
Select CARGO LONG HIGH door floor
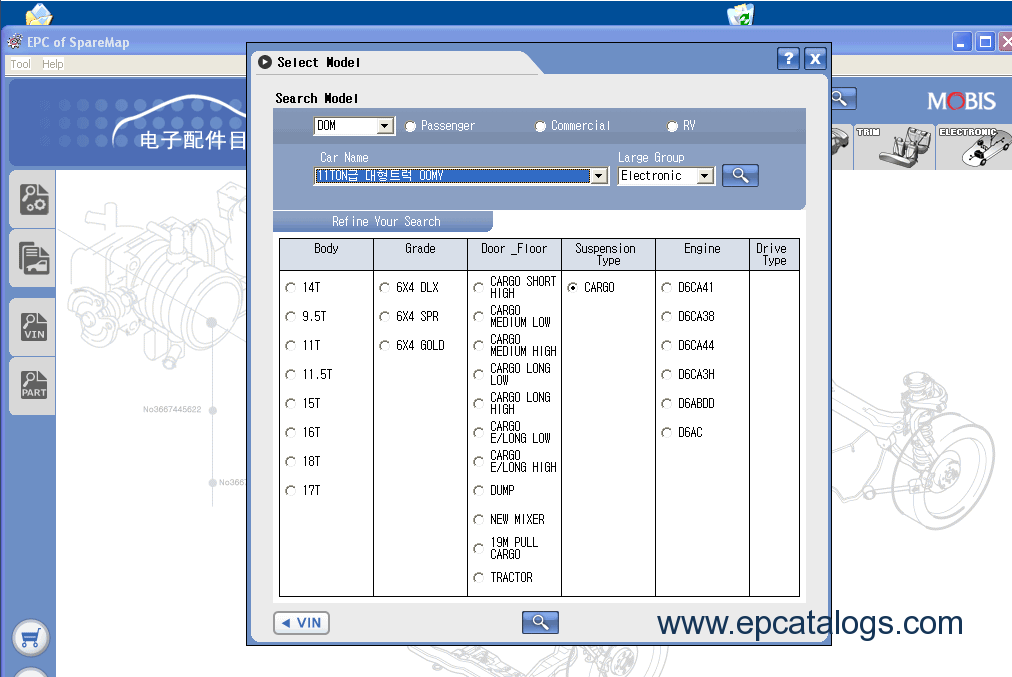478,403
